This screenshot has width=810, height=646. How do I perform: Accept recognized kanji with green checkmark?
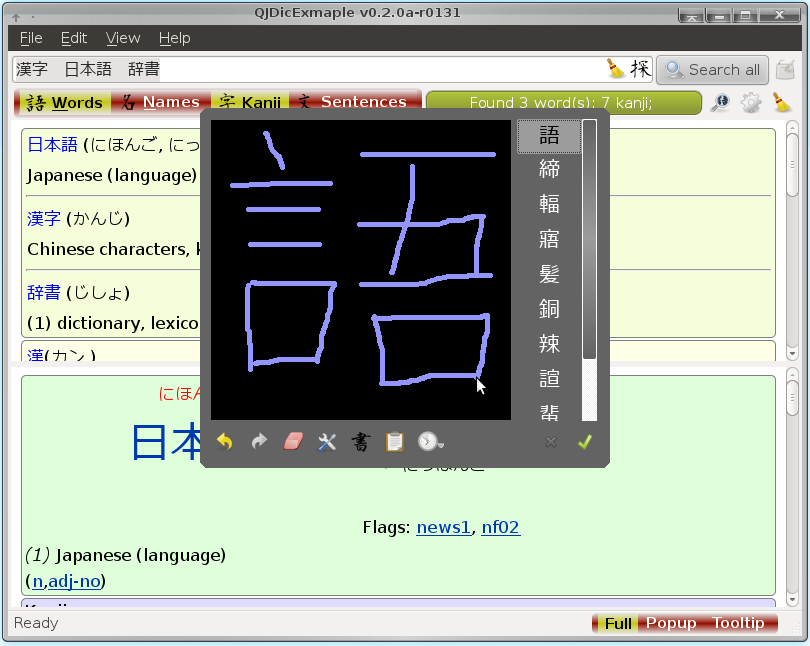coord(585,442)
